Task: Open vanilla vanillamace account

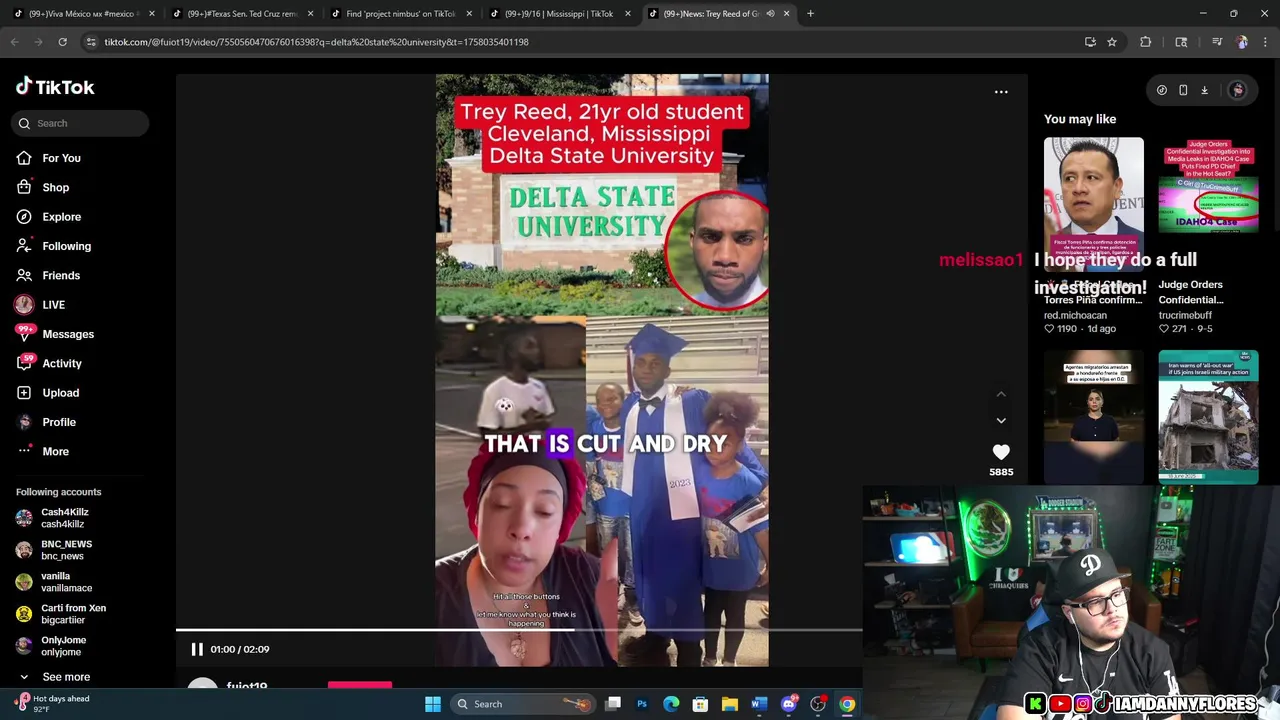Action: pyautogui.click(x=66, y=582)
